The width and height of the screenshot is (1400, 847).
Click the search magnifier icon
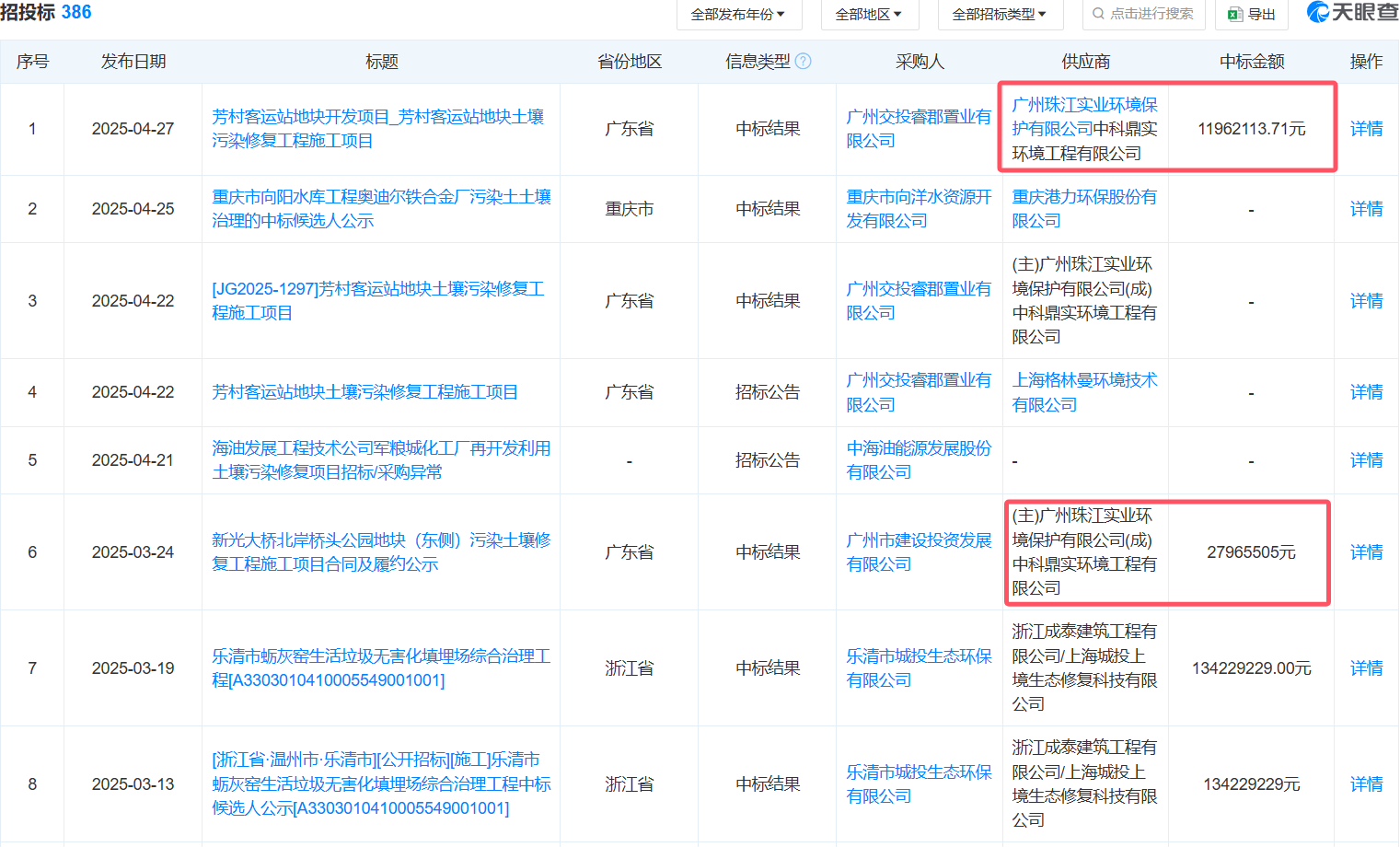pos(1098,14)
